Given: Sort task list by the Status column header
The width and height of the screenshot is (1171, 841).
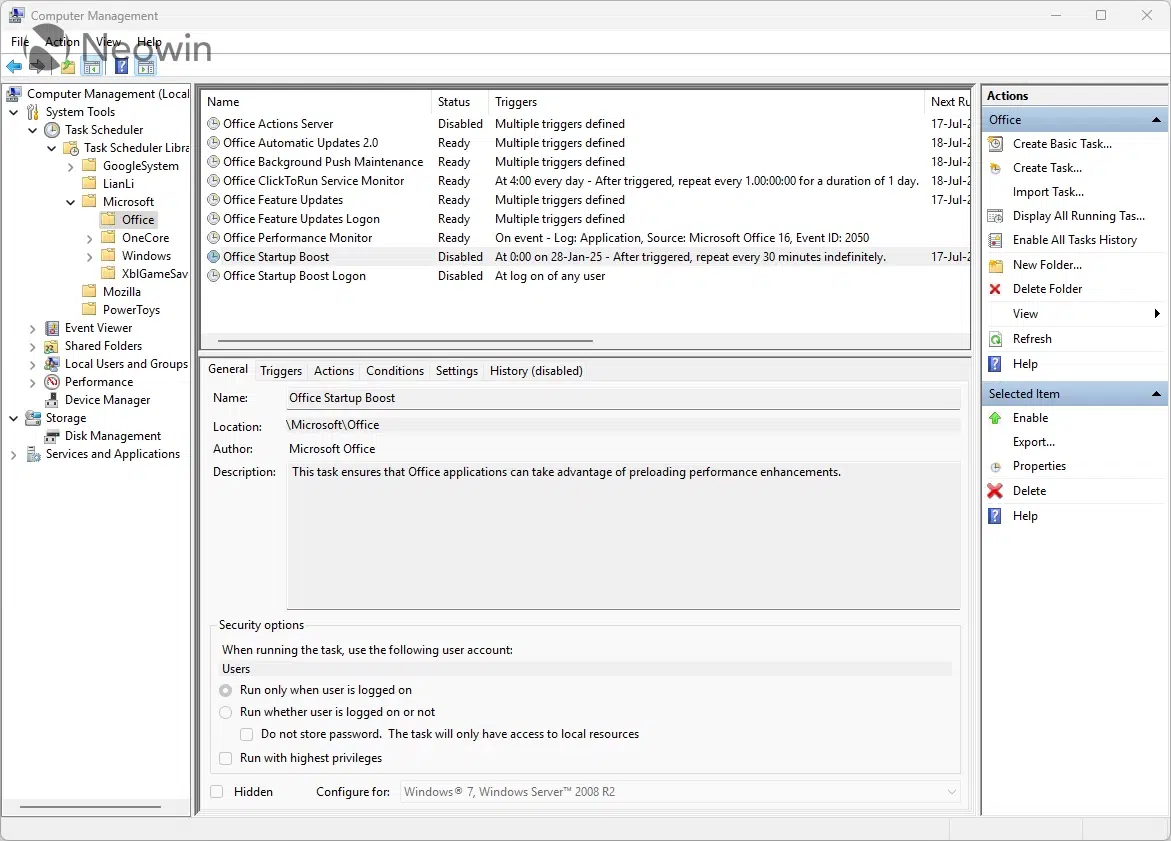Looking at the screenshot, I should [459, 102].
